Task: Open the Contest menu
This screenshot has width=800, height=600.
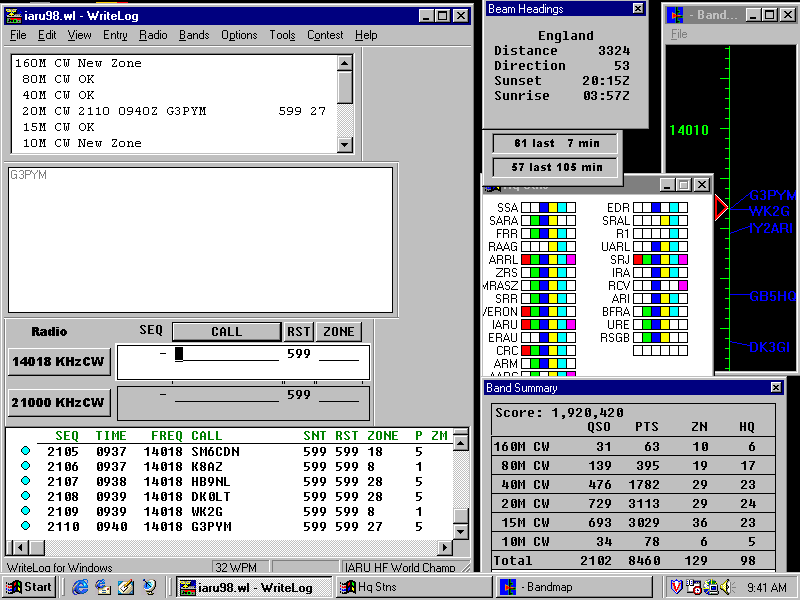Action: 325,35
